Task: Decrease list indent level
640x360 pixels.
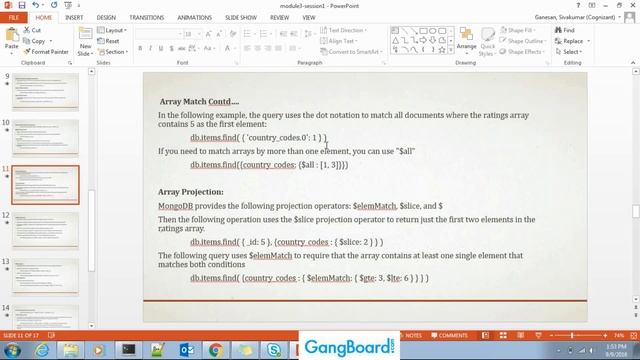Action: (283, 34)
